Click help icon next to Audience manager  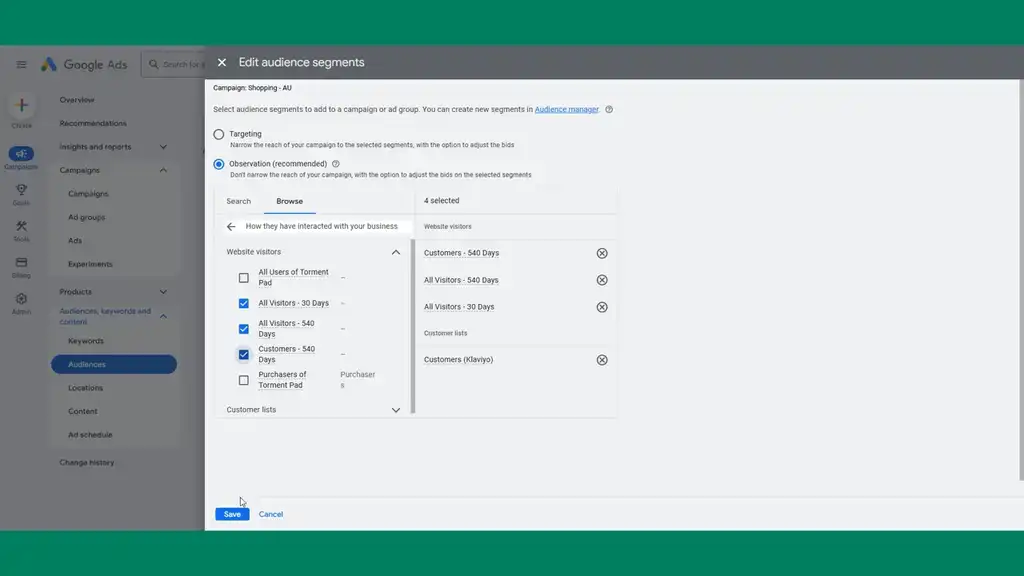tap(609, 110)
